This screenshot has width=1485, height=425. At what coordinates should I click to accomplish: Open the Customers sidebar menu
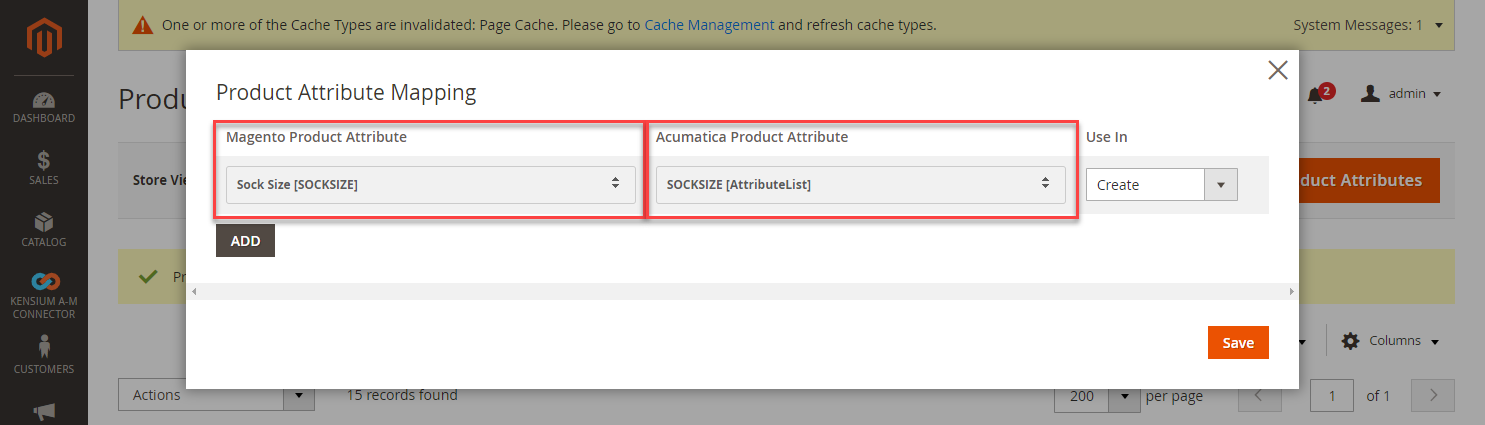pyautogui.click(x=43, y=356)
